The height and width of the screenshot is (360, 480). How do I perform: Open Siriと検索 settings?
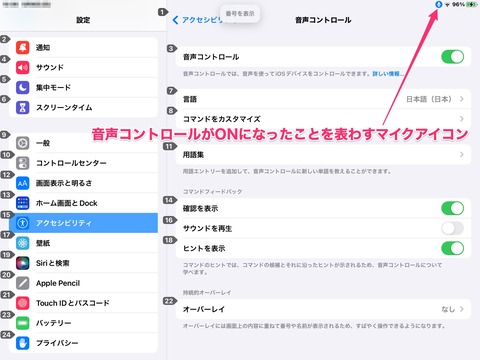(x=83, y=263)
